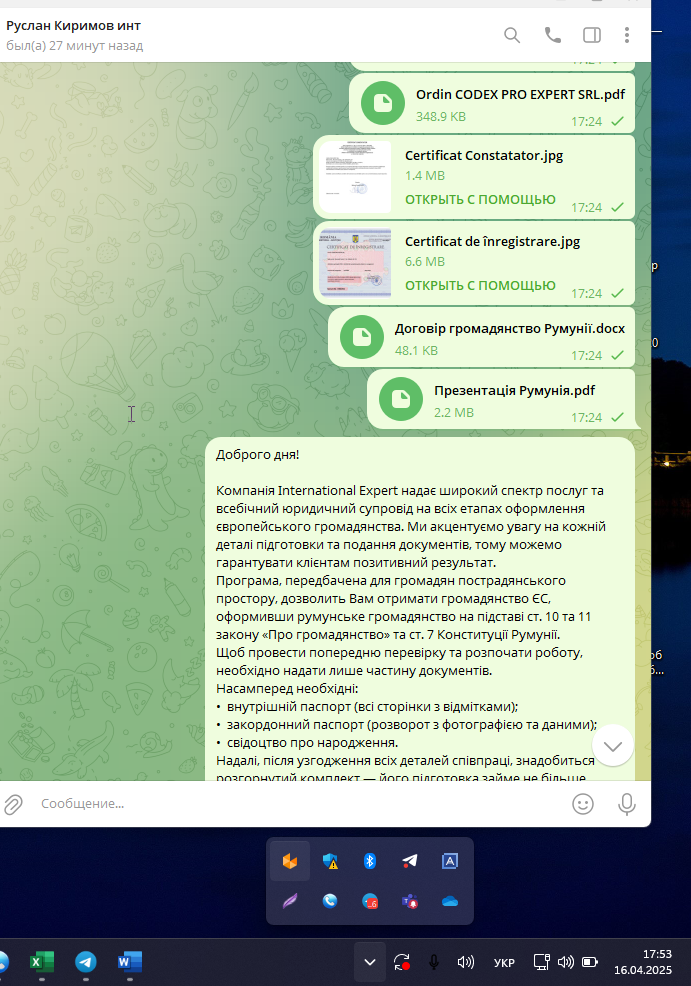691x986 pixels.
Task: Click the 'был(а) 27 минут назад' status text
Action: 75,45
